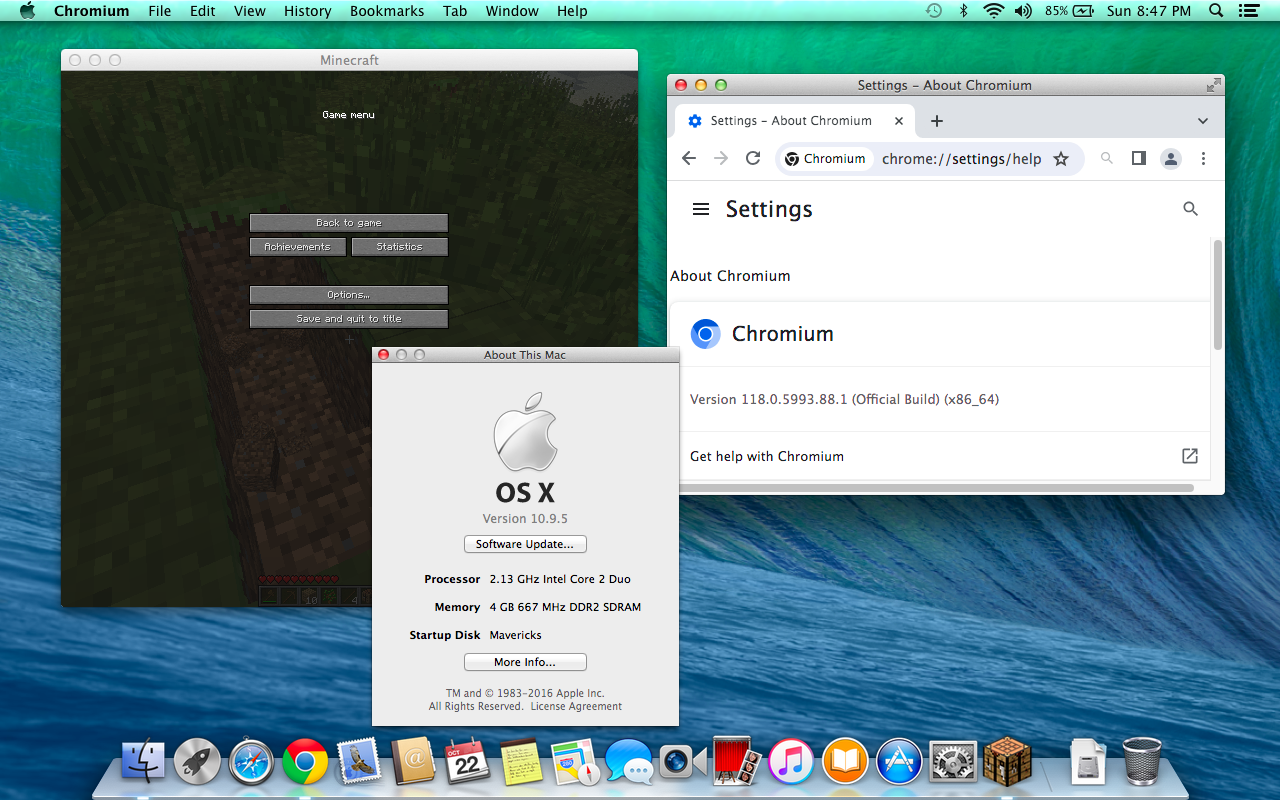View site information via Chromium chip

[825, 159]
